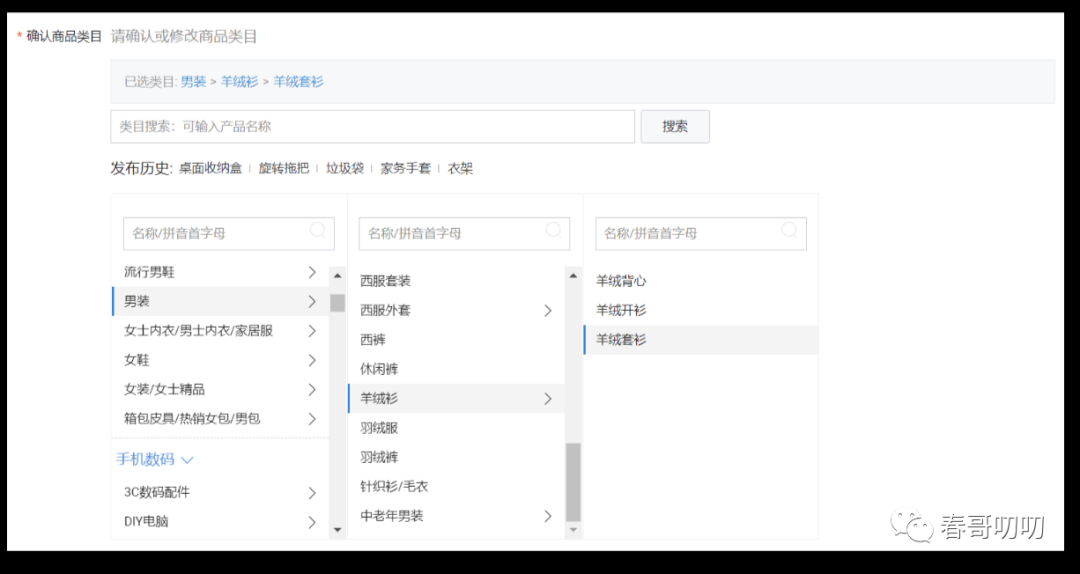This screenshot has height=574, width=1080.
Task: Expand the 箱包皮具/热销女包/男包 chevron
Action: pyautogui.click(x=312, y=418)
